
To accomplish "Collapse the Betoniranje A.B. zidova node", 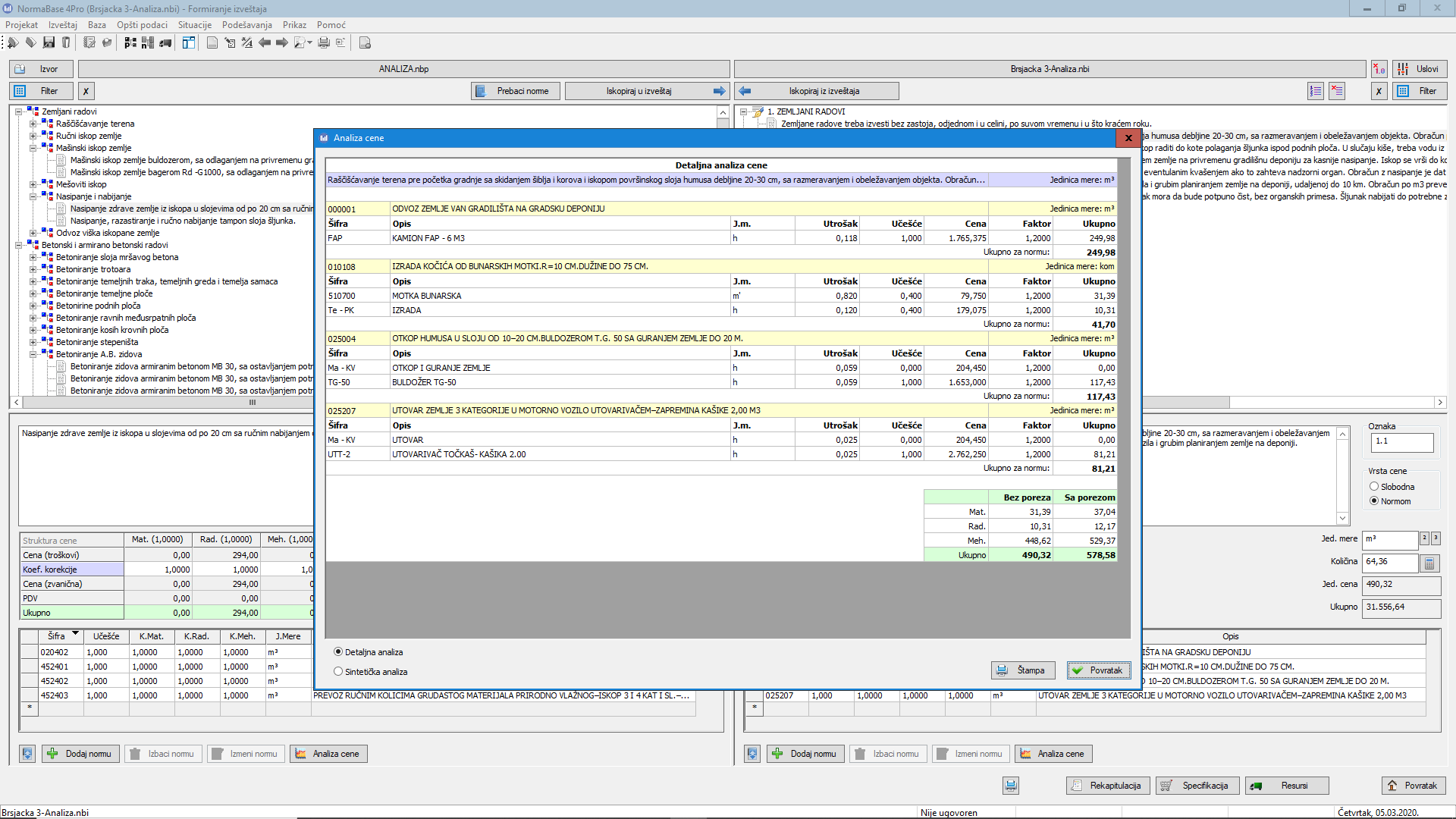I will (x=33, y=355).
